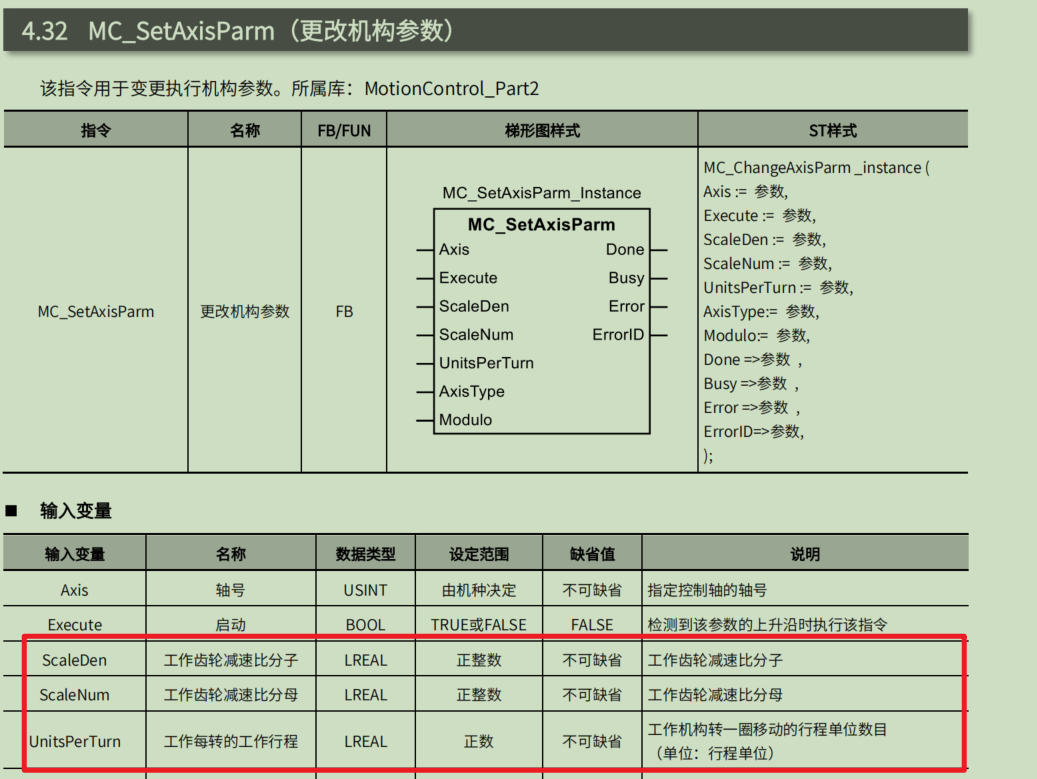Click the FB/FUN column header

coord(344,130)
